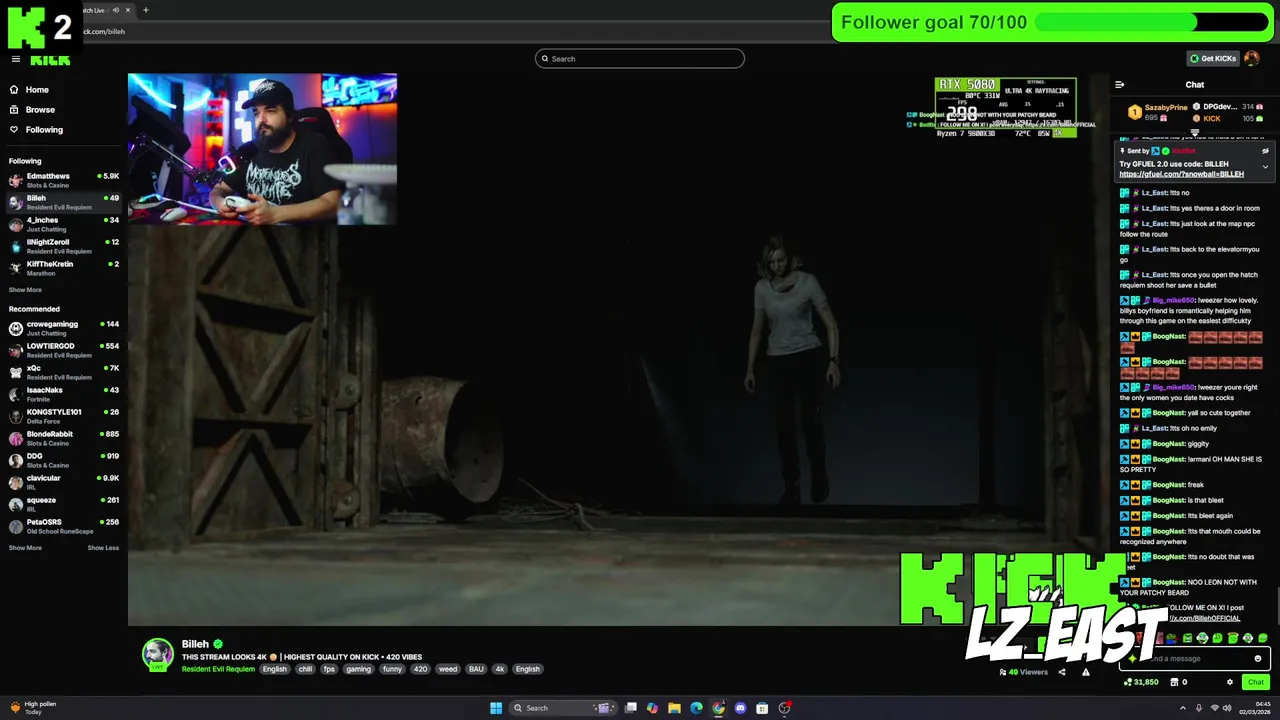The height and width of the screenshot is (720, 1280).
Task: Open Microsoft Store from taskbar
Action: click(x=762, y=708)
